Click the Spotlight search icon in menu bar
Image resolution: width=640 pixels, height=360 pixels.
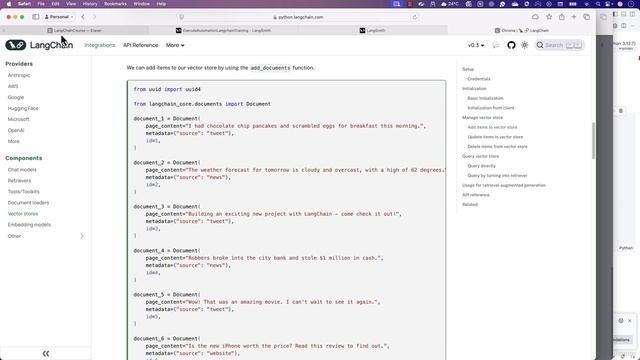tap(598, 4)
